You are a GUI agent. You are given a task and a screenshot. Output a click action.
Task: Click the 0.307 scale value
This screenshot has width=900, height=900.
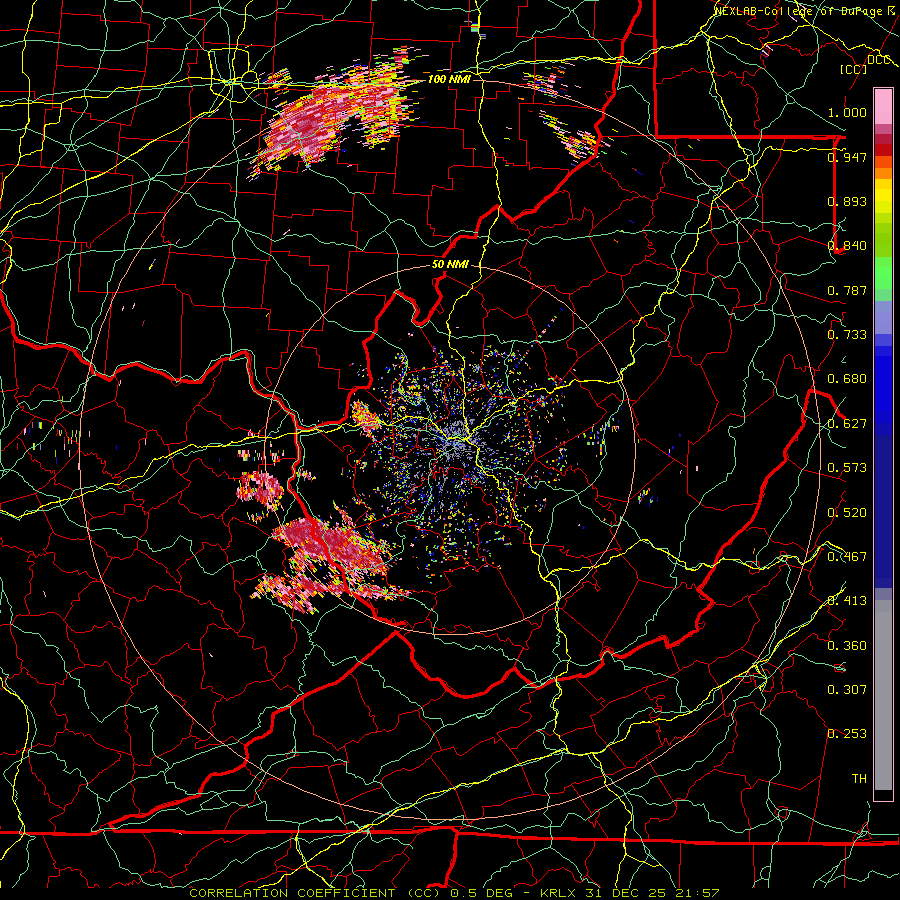[847, 690]
